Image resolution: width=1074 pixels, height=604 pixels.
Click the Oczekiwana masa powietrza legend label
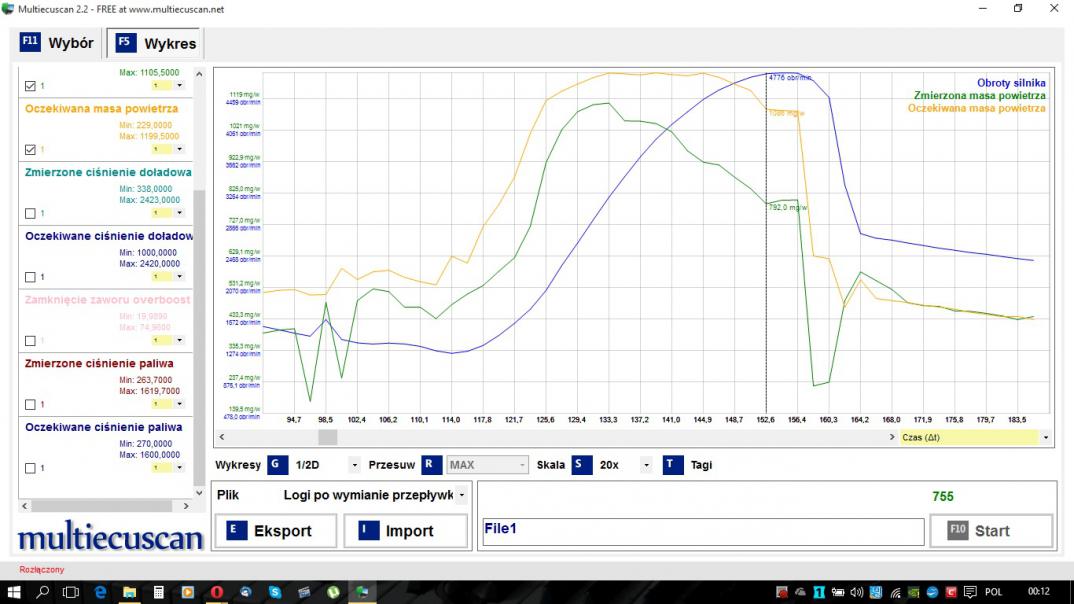[977, 108]
